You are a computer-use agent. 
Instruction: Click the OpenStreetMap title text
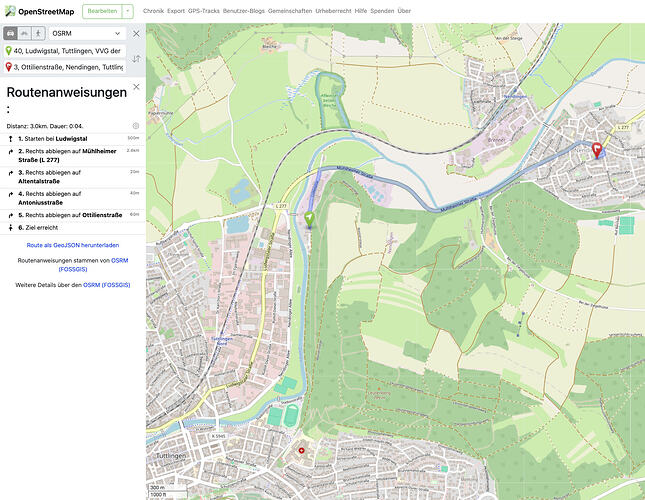(x=46, y=12)
